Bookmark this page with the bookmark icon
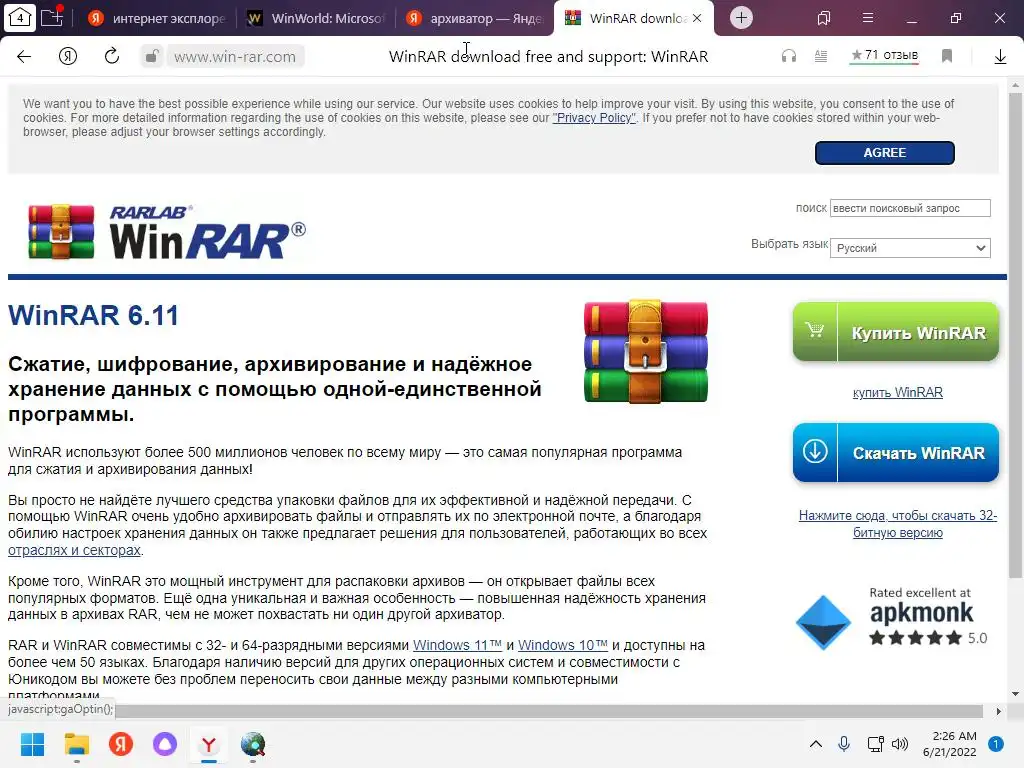 [947, 56]
